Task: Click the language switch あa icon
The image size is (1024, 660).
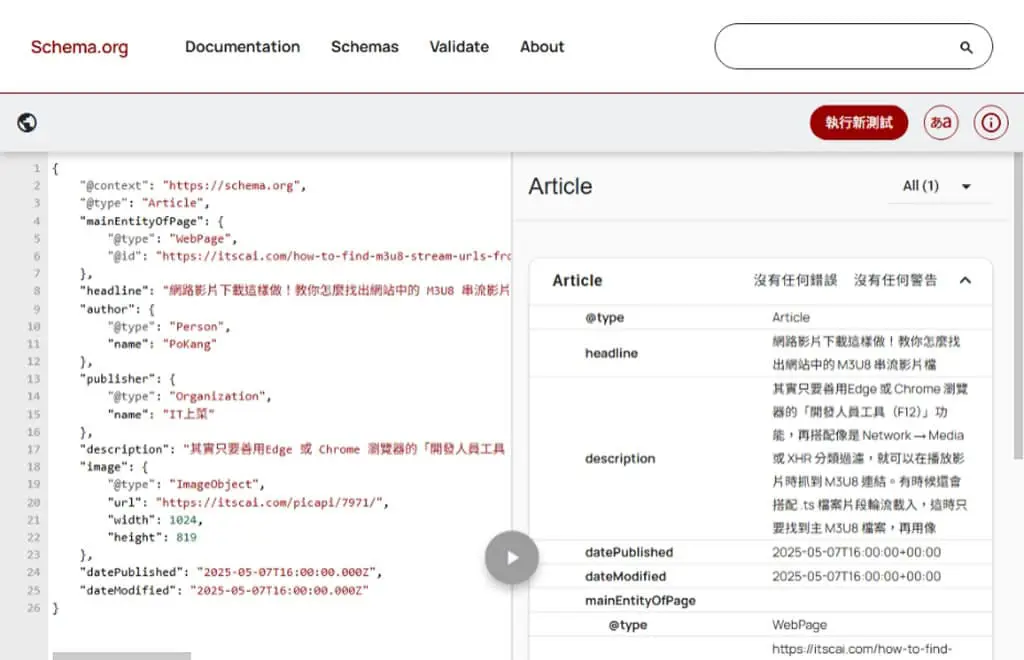Action: pyautogui.click(x=941, y=123)
